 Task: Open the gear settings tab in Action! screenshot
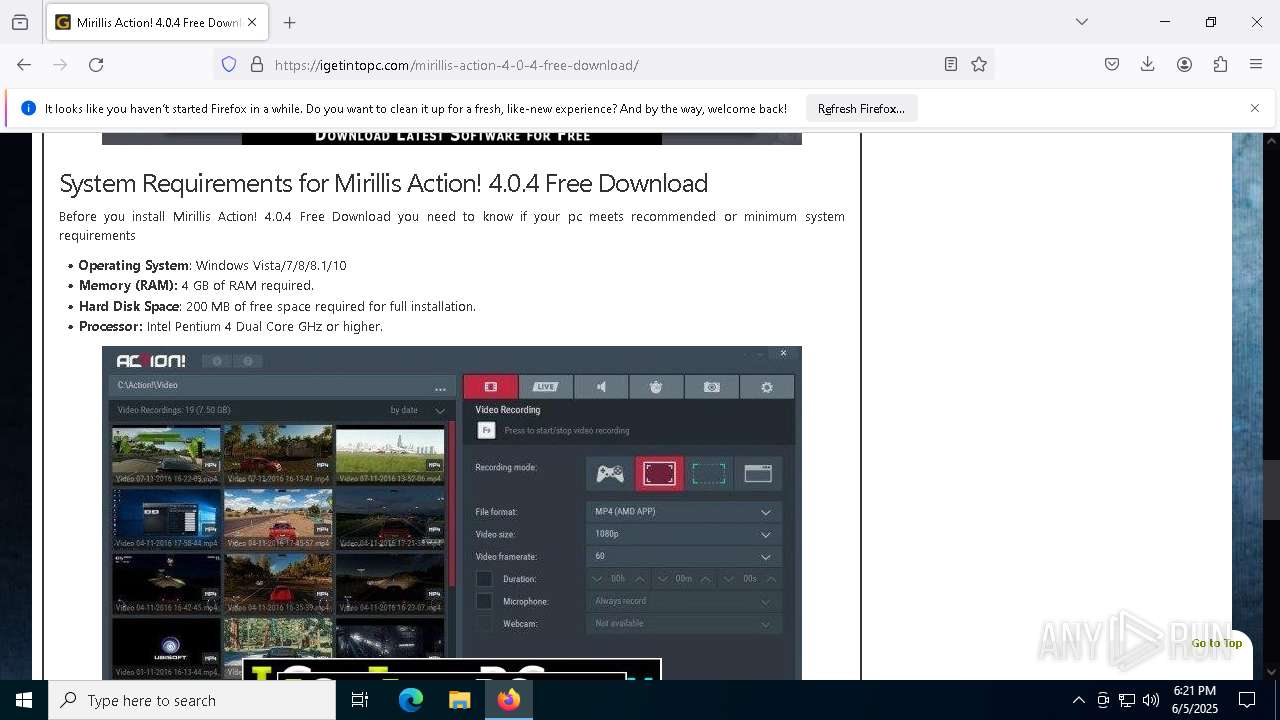[x=767, y=386]
